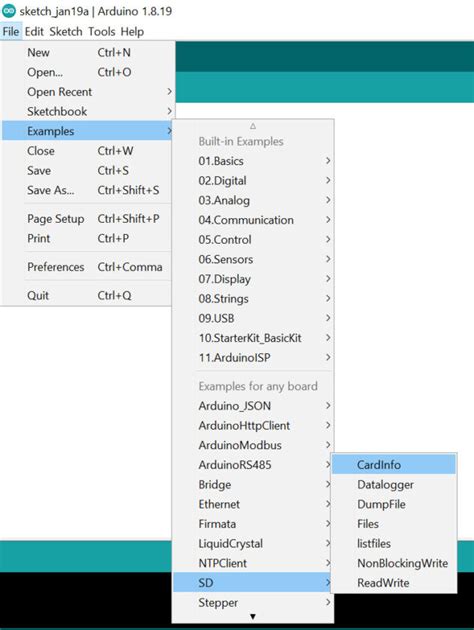Image resolution: width=474 pixels, height=630 pixels.
Task: Expand the 02.Digital examples
Action: tap(253, 180)
